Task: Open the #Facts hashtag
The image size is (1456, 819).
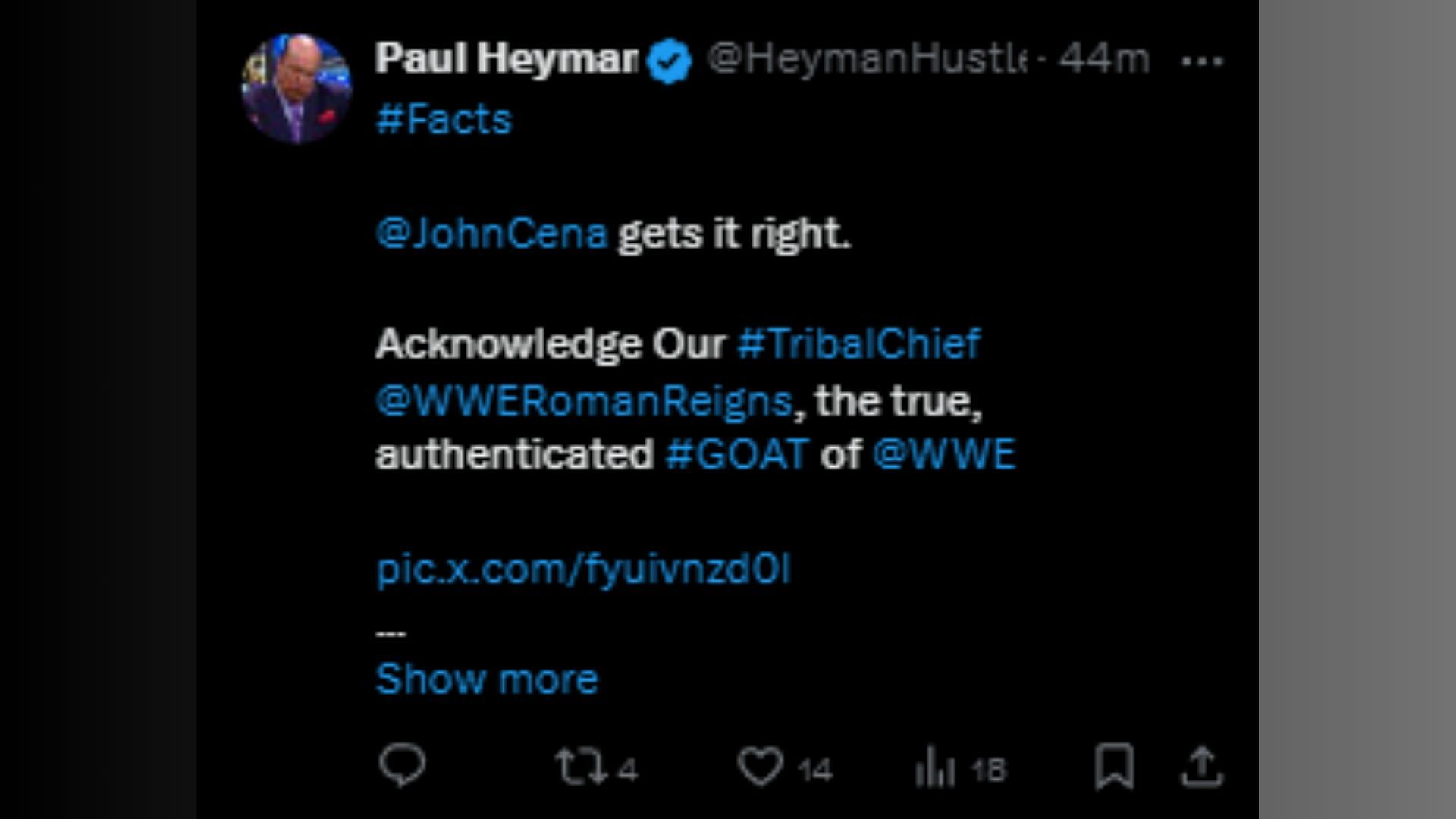Action: (444, 120)
